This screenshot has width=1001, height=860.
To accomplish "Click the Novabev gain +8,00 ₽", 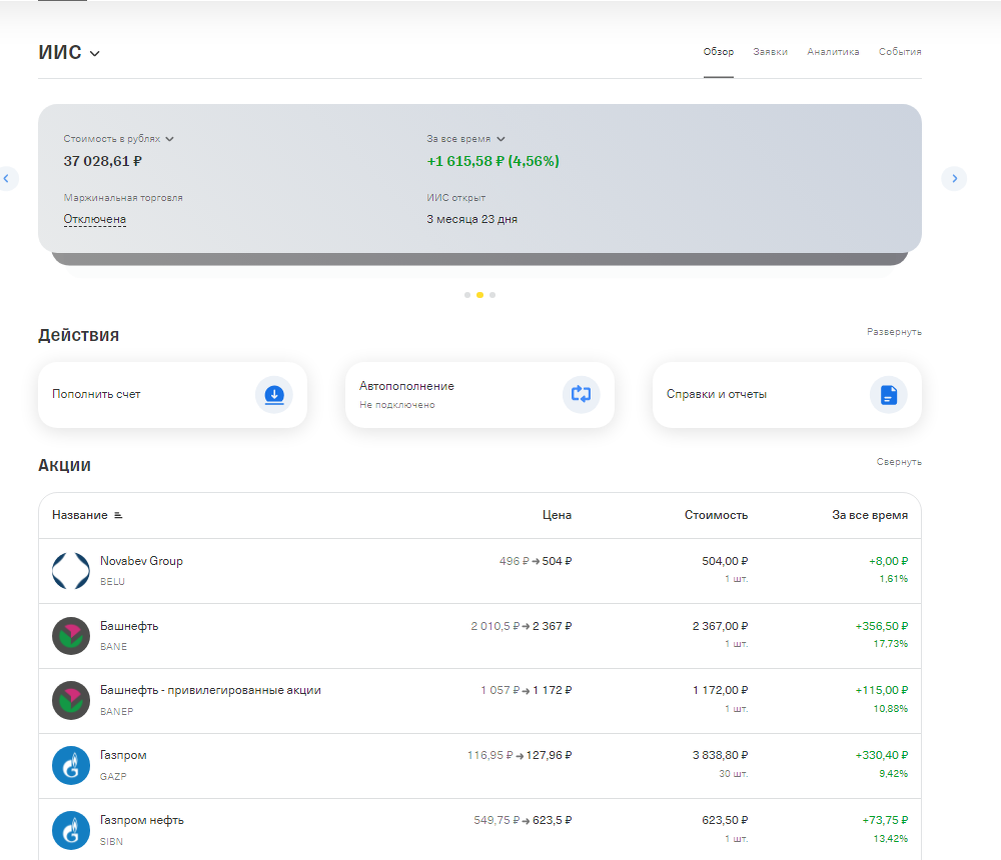I will tap(888, 561).
